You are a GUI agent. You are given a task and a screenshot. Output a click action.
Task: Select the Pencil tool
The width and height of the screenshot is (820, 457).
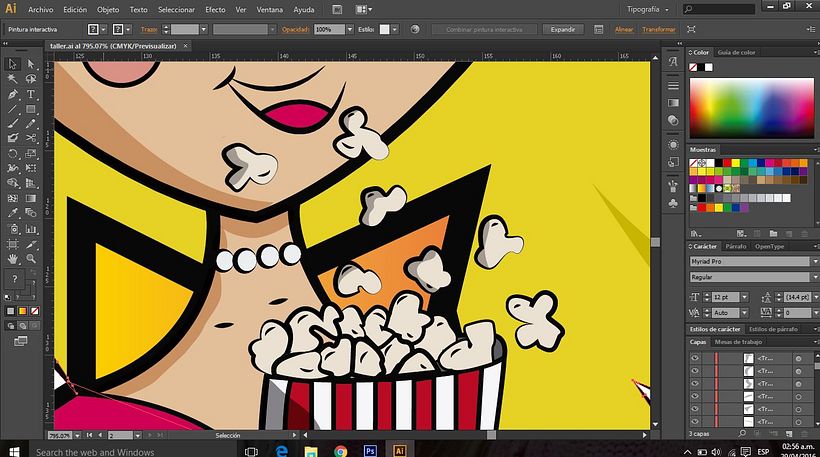coord(31,123)
